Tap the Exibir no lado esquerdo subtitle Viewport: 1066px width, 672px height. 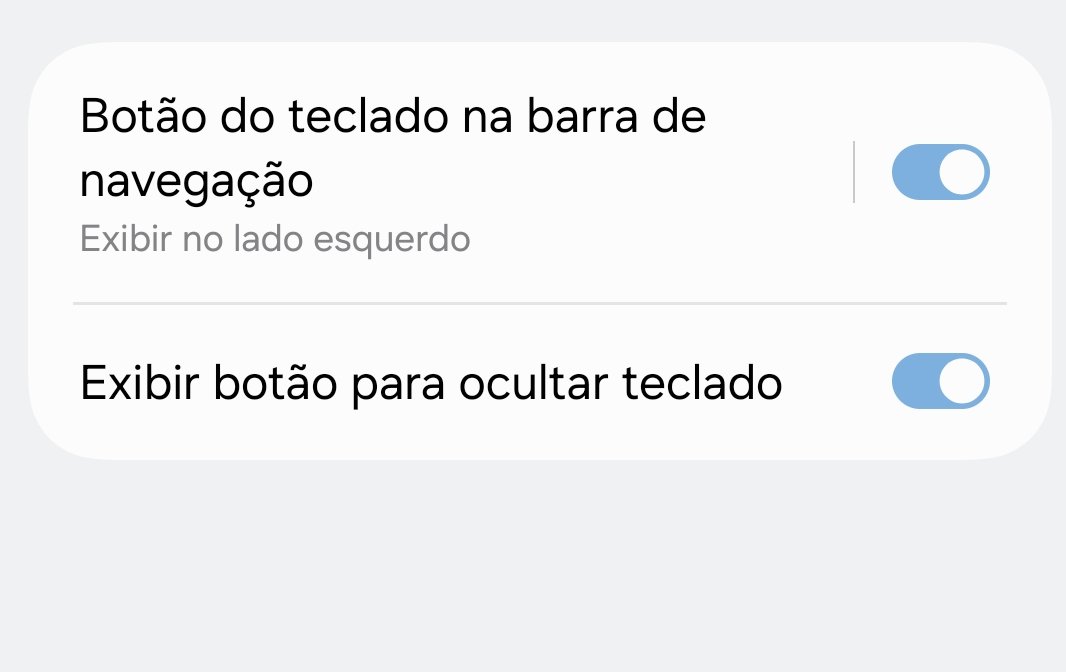275,239
